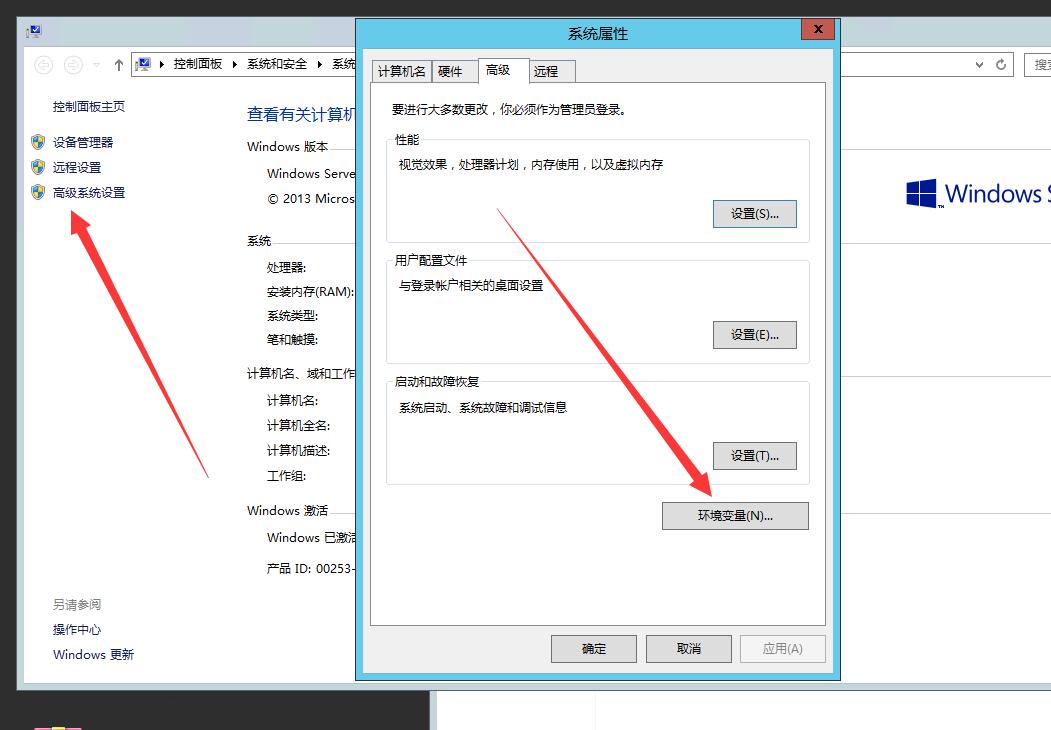Click the back arrow navigation button
This screenshot has height=730, width=1051.
(x=43, y=65)
